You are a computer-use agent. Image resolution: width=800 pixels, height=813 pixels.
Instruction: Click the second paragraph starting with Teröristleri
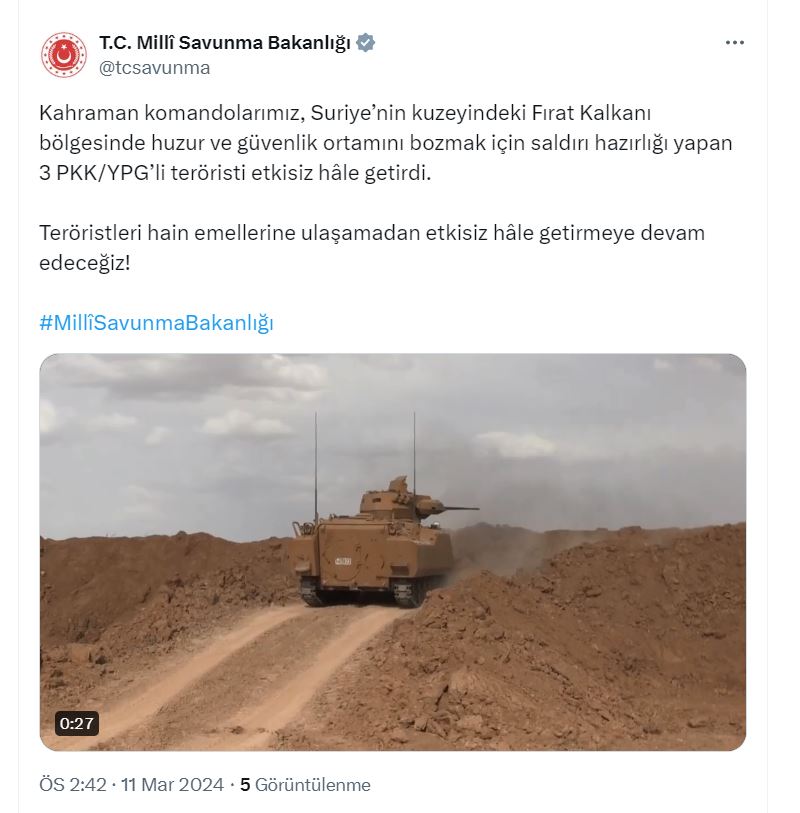point(372,248)
